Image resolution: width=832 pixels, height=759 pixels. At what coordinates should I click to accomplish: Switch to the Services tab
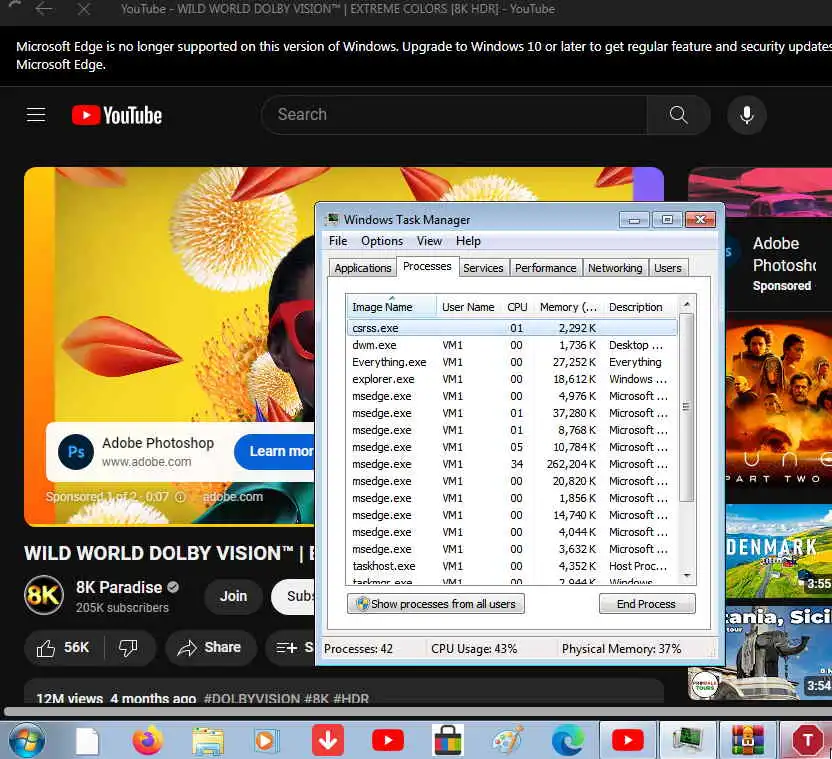click(483, 268)
